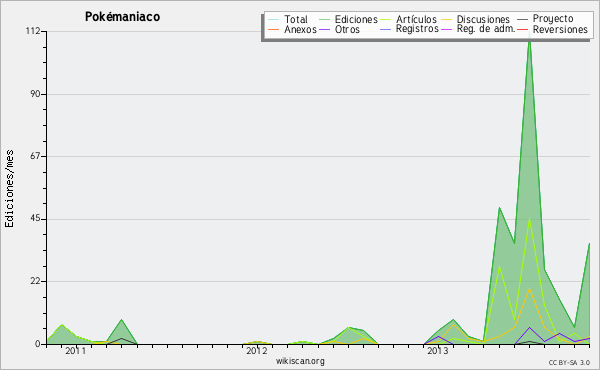The width and height of the screenshot is (600, 370).
Task: Click the 2013 x-axis label
Action: click(x=438, y=351)
